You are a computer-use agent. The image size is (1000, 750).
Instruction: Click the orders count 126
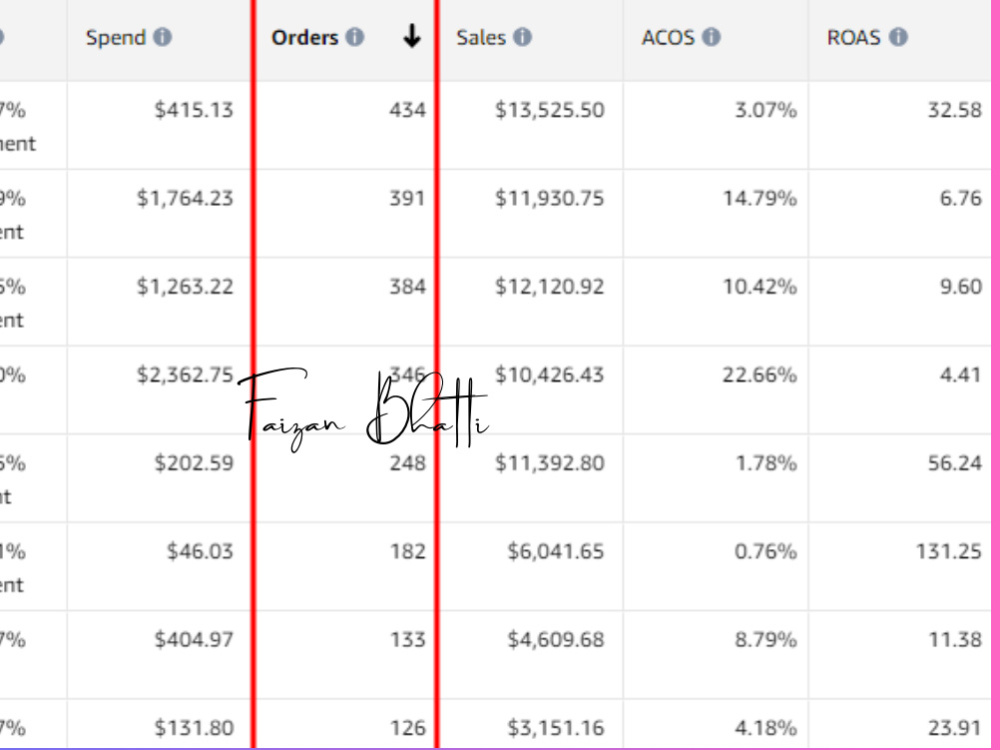pos(408,728)
